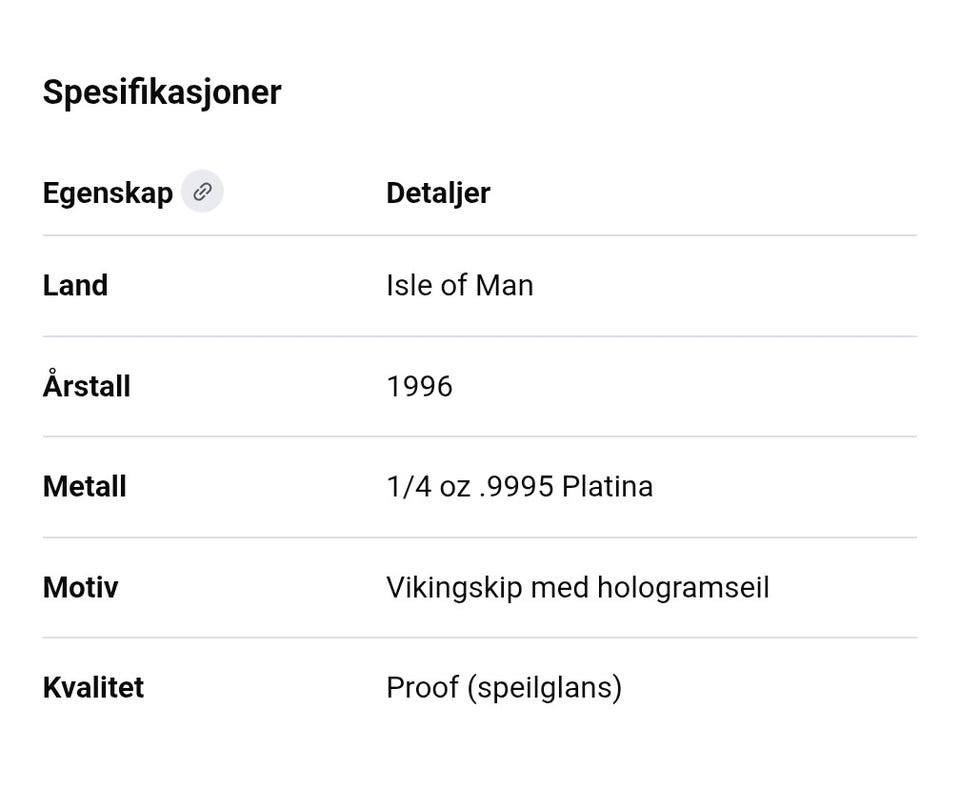Click Vikingskip med hologramseil text

click(x=577, y=587)
